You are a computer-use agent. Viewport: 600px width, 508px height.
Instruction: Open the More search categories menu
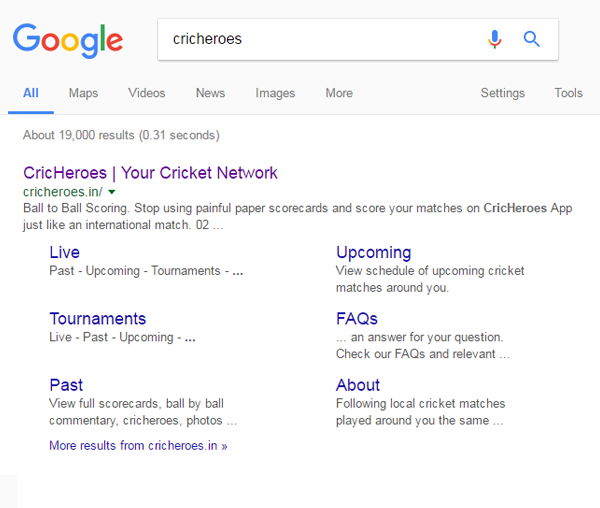(339, 93)
